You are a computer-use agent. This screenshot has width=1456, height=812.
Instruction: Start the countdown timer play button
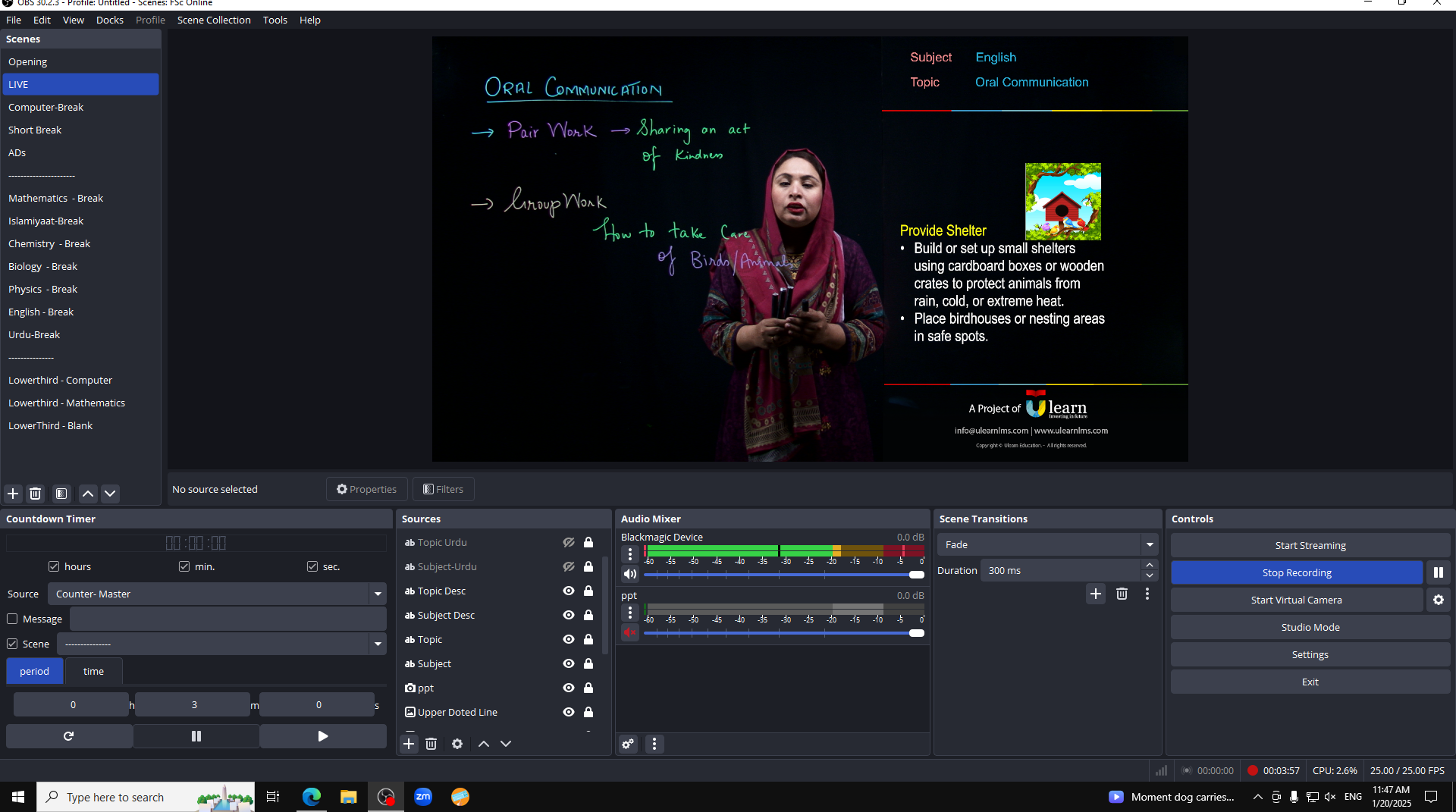pos(323,736)
